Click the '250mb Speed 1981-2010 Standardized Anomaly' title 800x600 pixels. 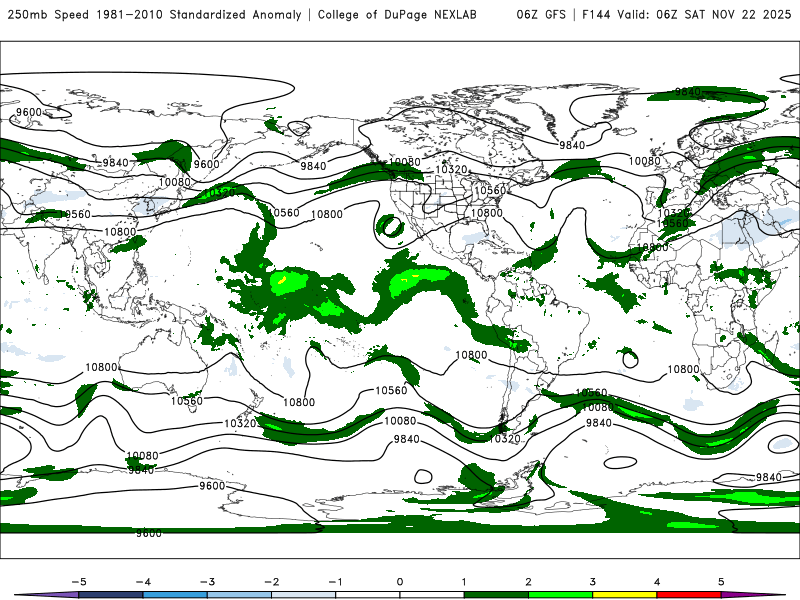point(154,14)
